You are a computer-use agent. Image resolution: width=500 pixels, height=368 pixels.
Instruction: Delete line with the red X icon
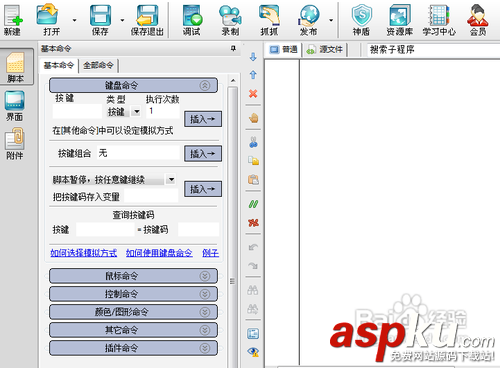253,94
